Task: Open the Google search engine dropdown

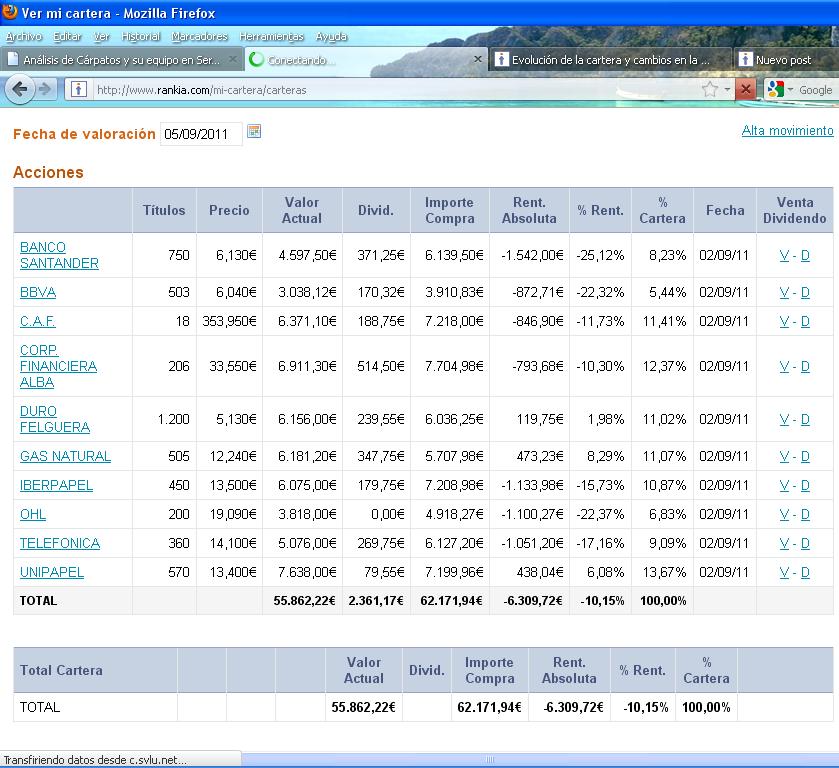Action: (x=781, y=89)
